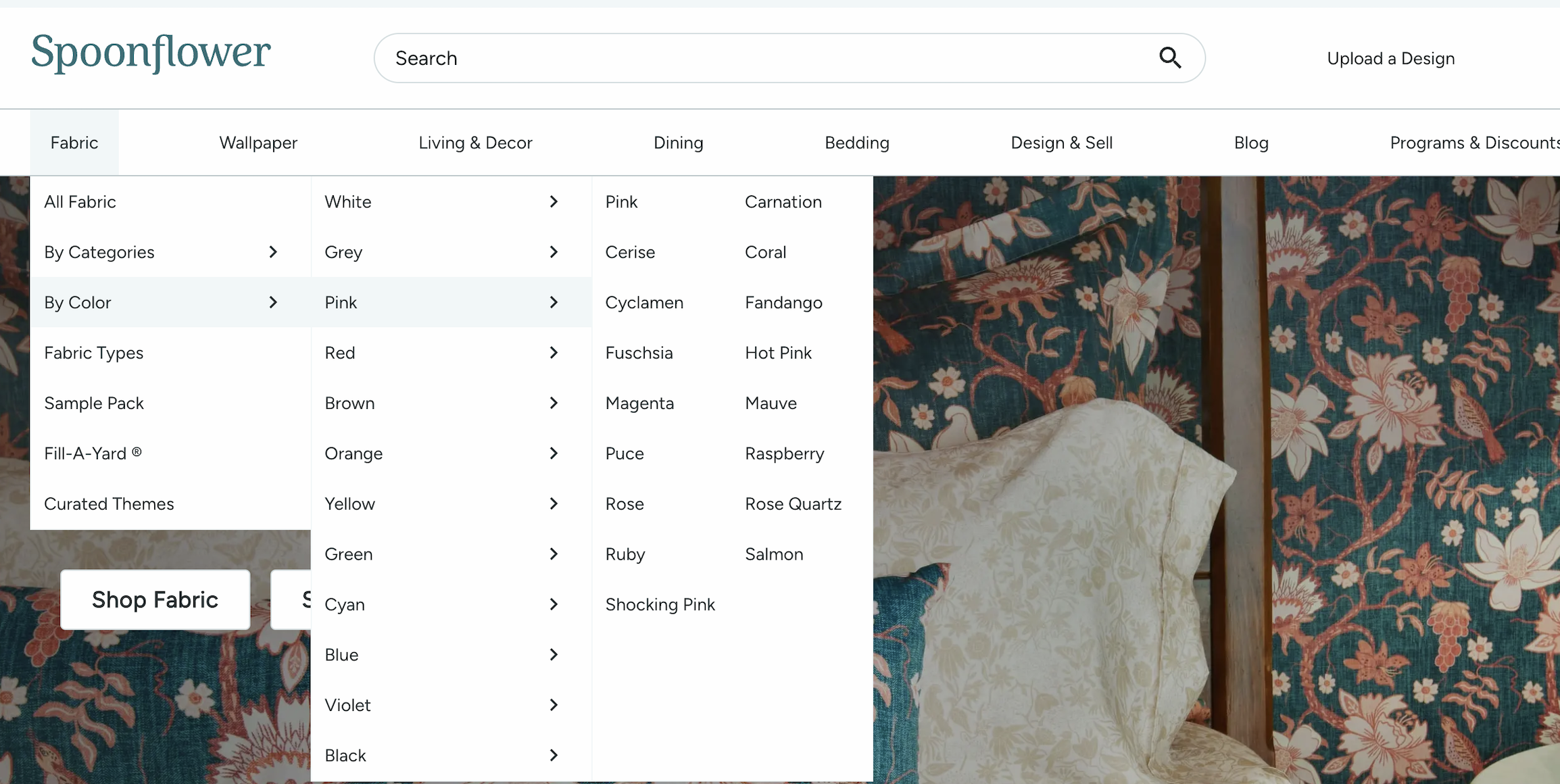Select the Shocking Pink color swatch
The width and height of the screenshot is (1560, 784).
coord(659,604)
